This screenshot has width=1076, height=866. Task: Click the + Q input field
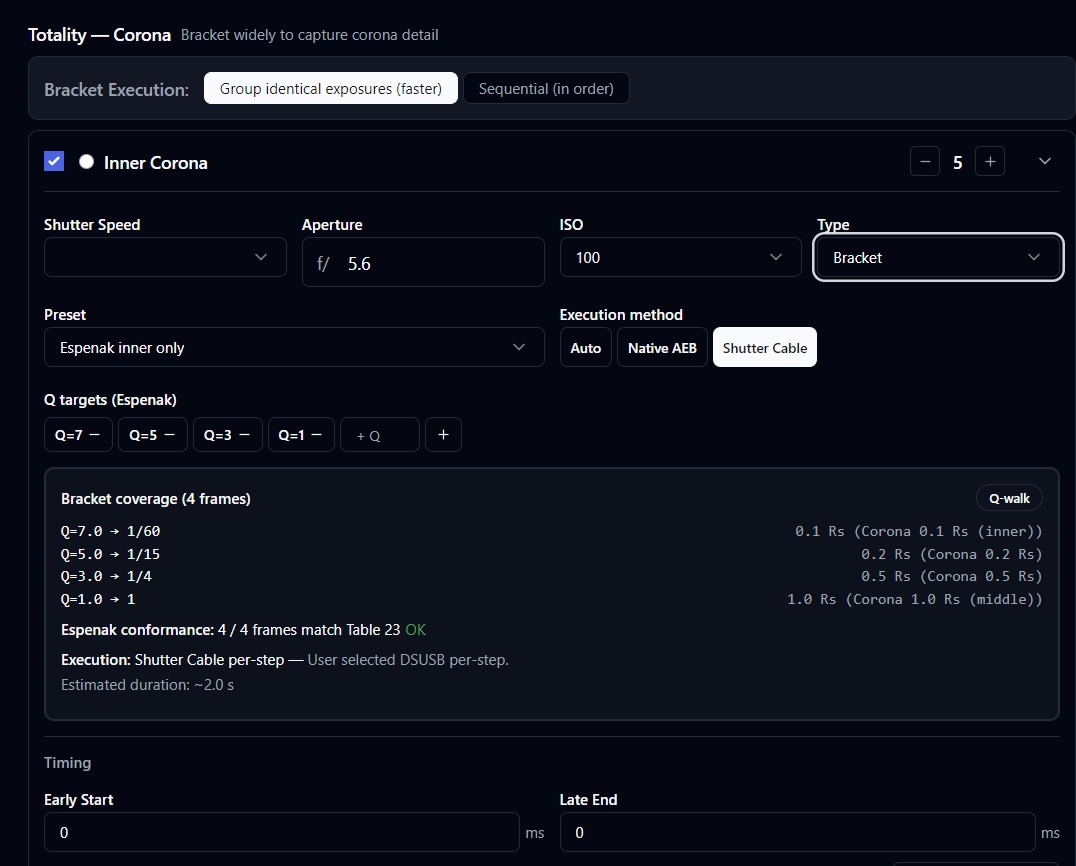pyautogui.click(x=379, y=435)
